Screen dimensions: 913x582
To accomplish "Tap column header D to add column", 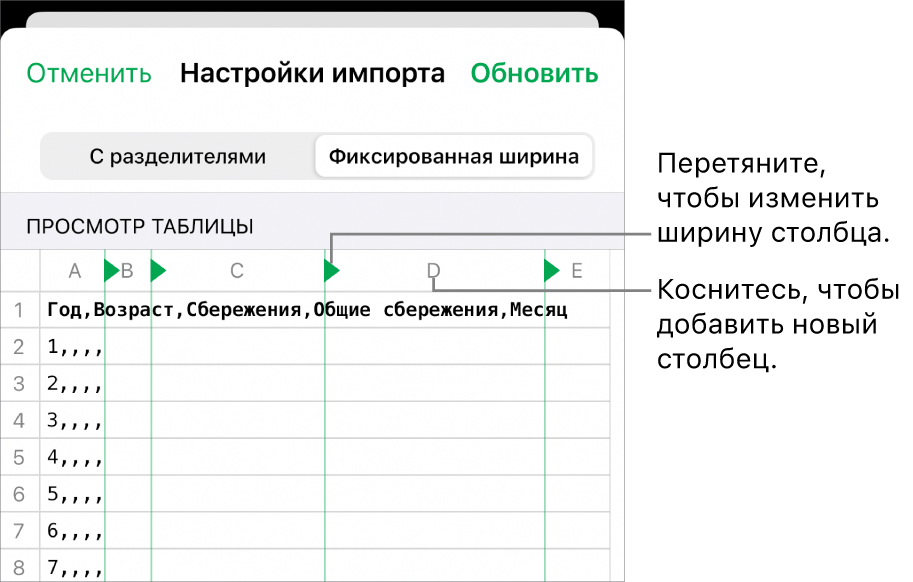I will click(x=434, y=271).
